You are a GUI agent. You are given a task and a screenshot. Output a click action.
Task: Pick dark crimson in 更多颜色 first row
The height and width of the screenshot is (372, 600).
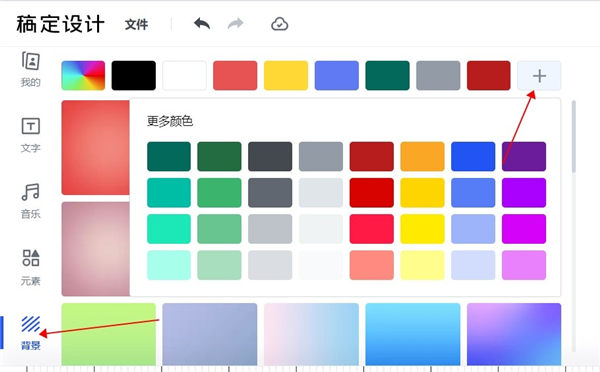(372, 157)
